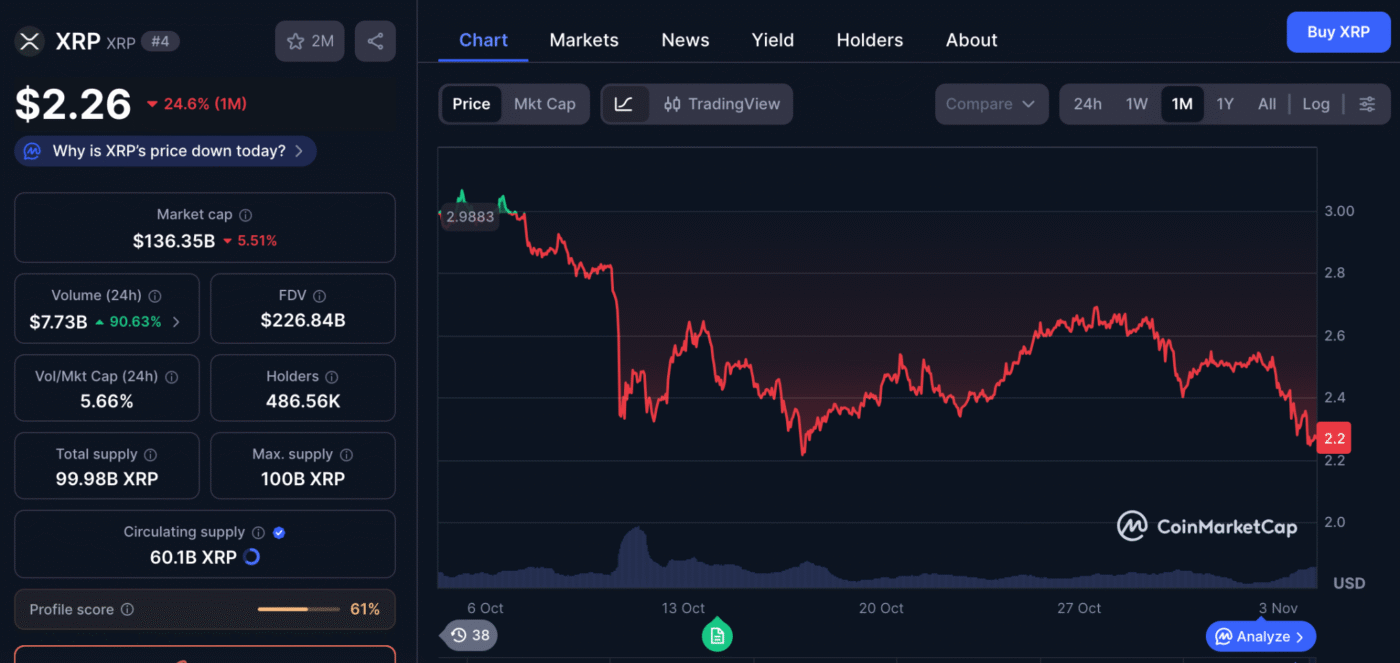Click the share icon button
The height and width of the screenshot is (663, 1400).
pos(375,41)
